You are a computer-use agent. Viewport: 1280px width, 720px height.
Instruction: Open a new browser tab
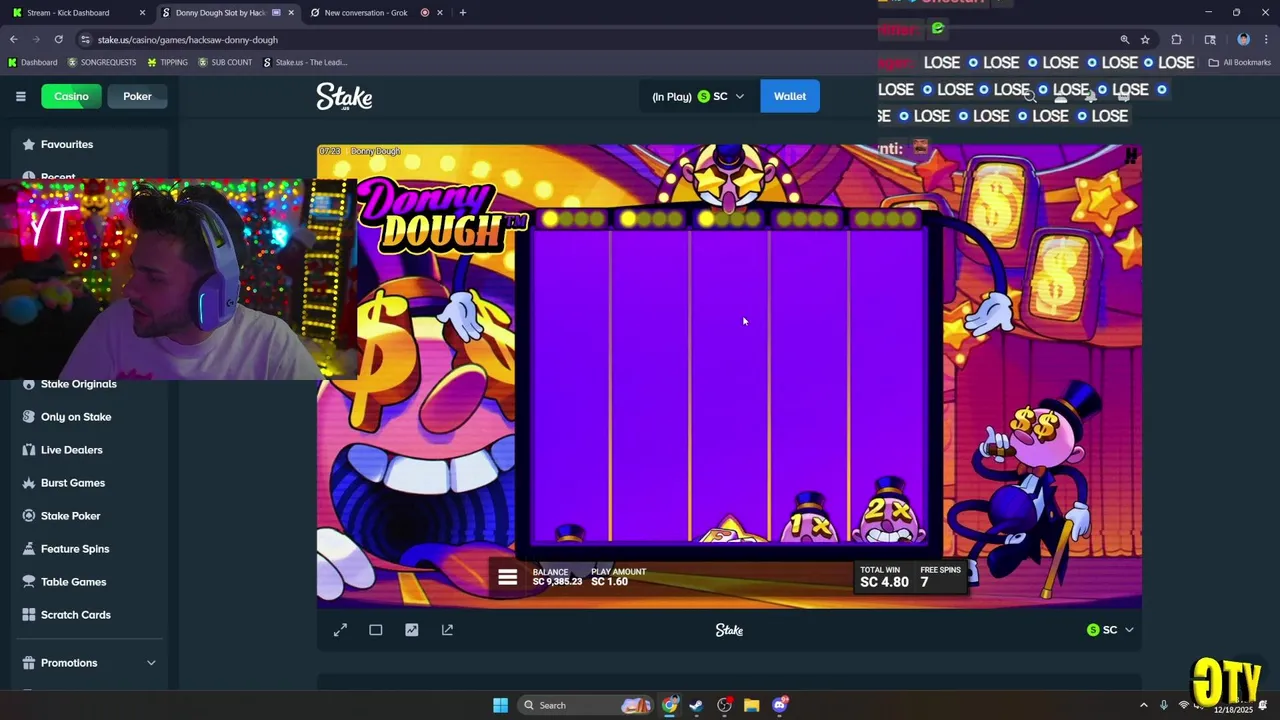(x=462, y=13)
